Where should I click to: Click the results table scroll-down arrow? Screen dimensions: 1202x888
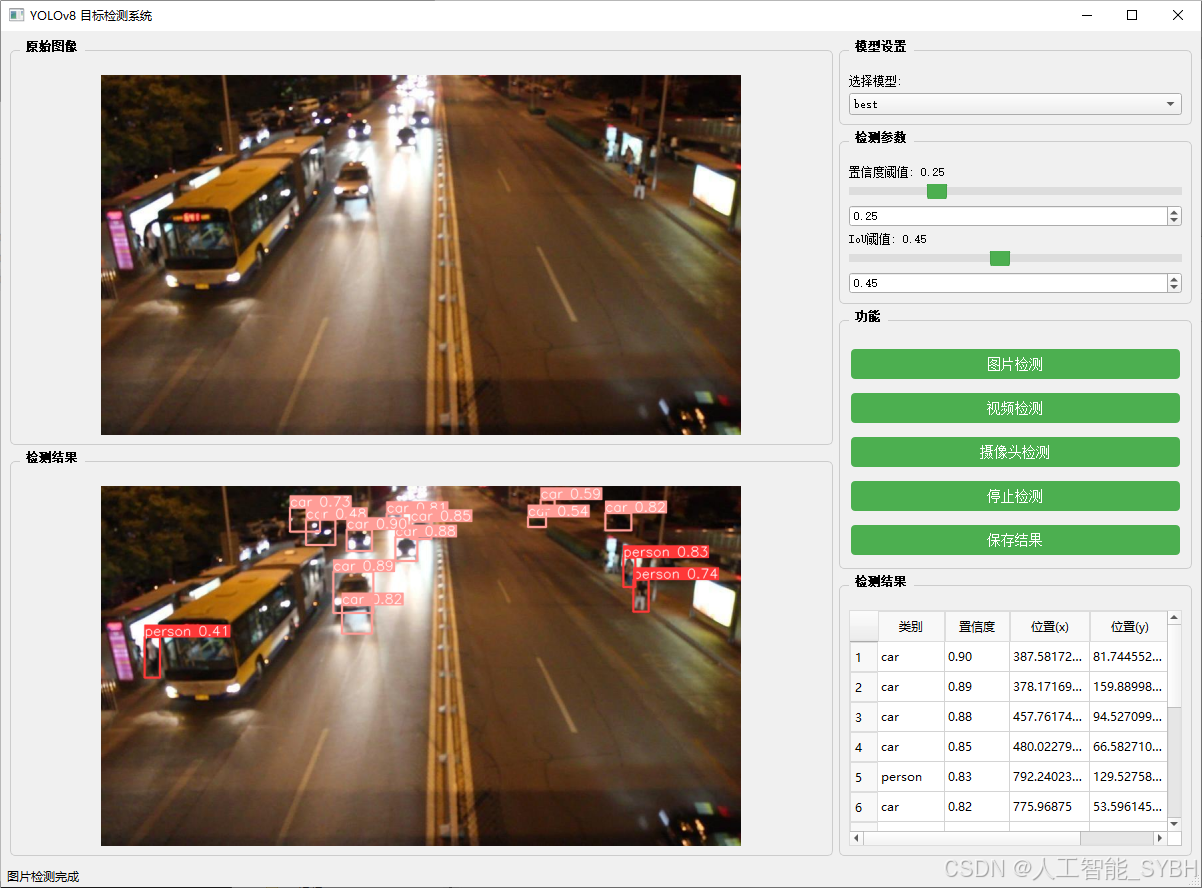point(1172,822)
